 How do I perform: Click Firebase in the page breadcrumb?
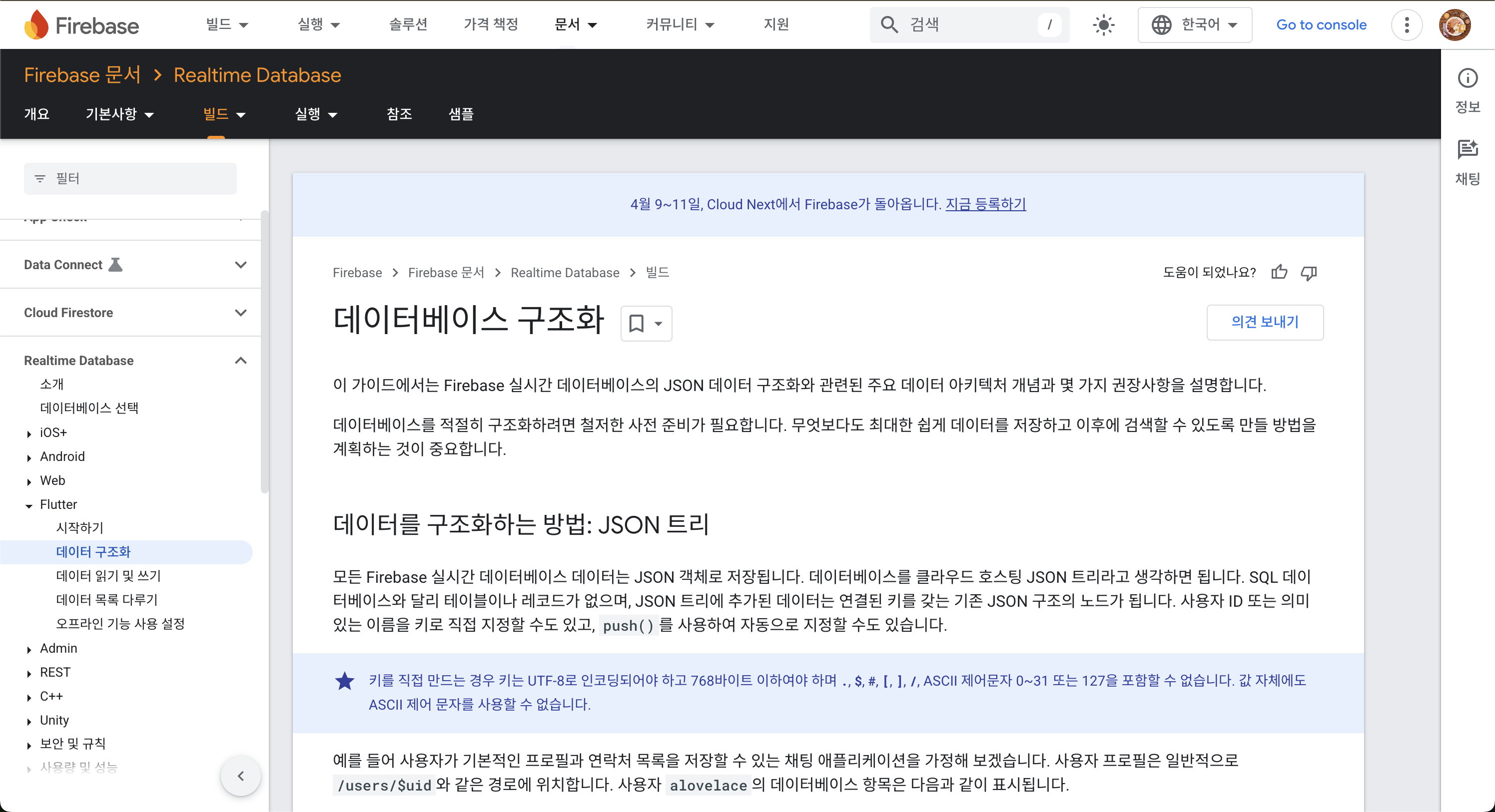point(357,273)
